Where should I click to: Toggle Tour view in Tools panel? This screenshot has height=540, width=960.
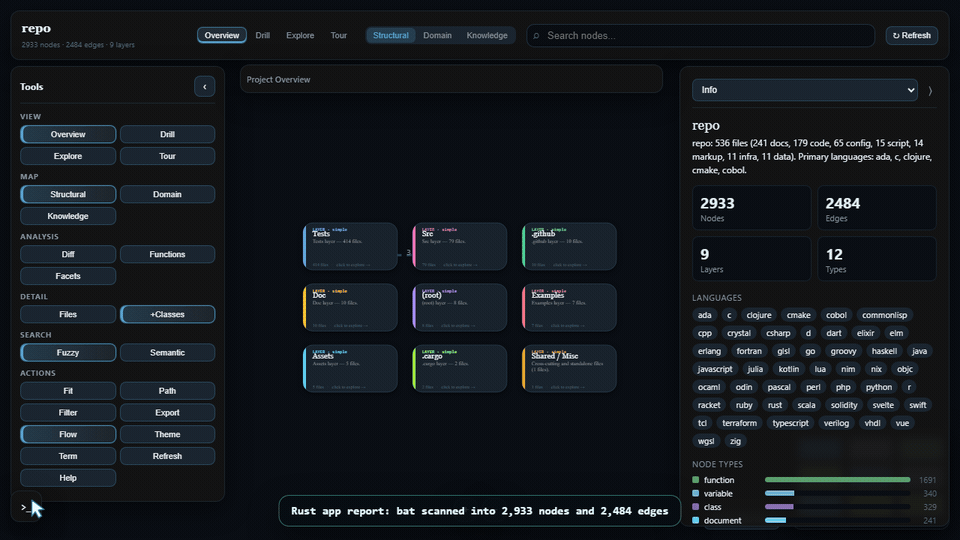click(167, 156)
